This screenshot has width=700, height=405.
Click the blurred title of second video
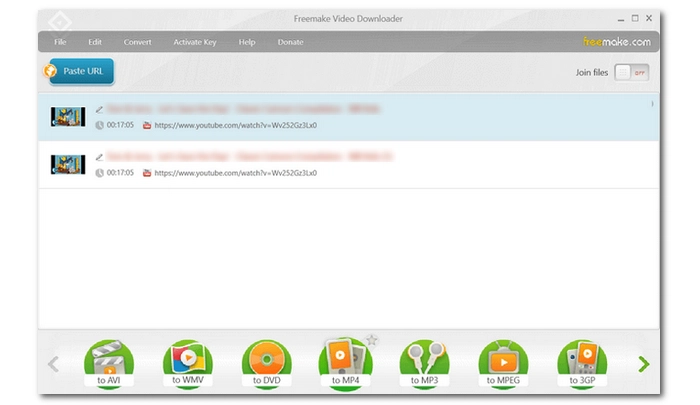250,157
